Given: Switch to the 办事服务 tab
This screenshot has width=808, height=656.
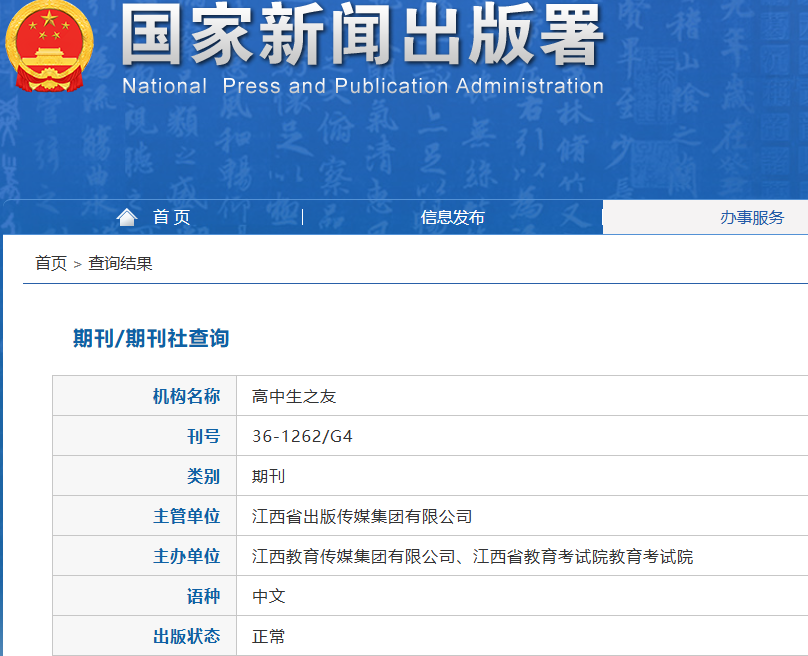Looking at the screenshot, I should [x=752, y=217].
